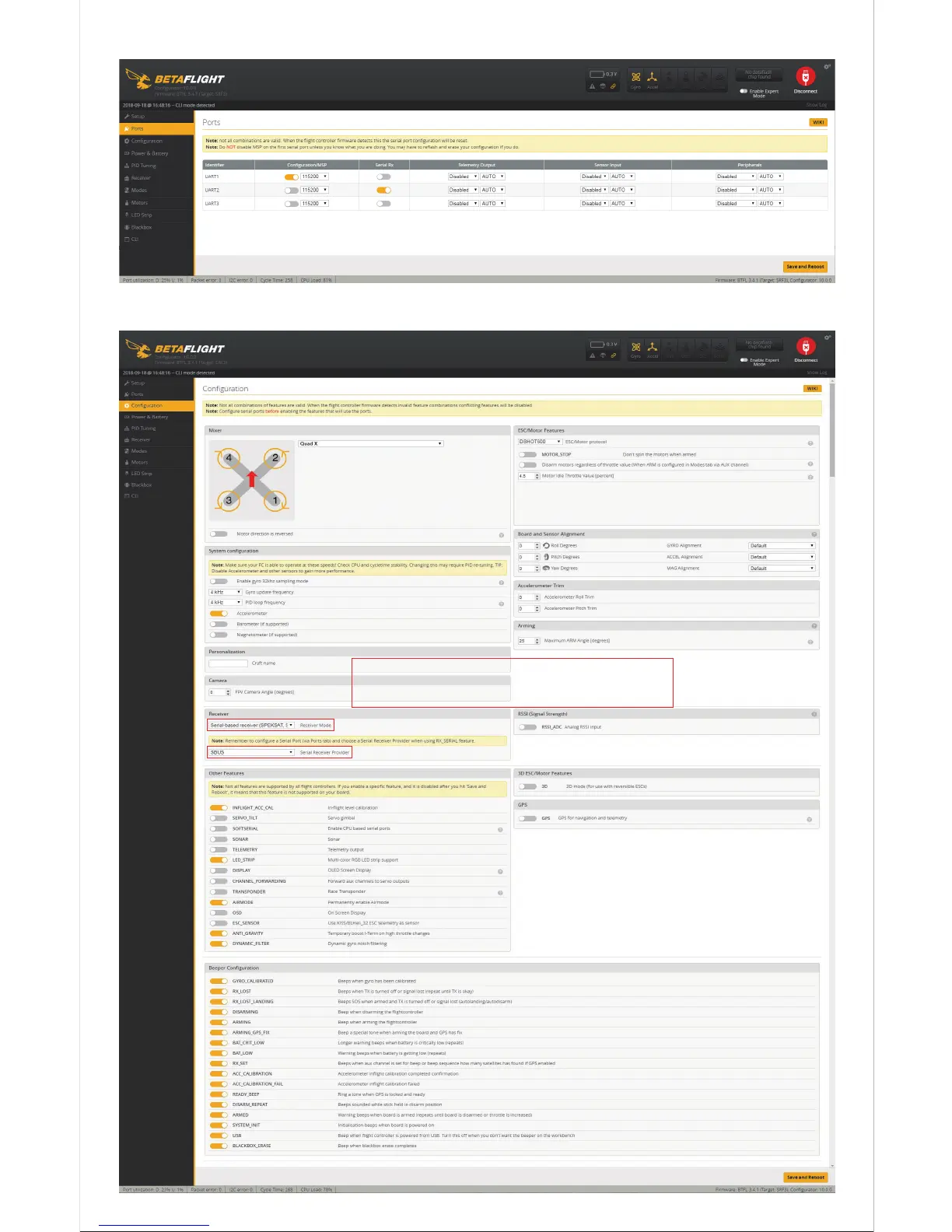Open the SBUS Serial Receiver Provider dropdown
Image resolution: width=952 pixels, height=1232 pixels.
[x=251, y=752]
